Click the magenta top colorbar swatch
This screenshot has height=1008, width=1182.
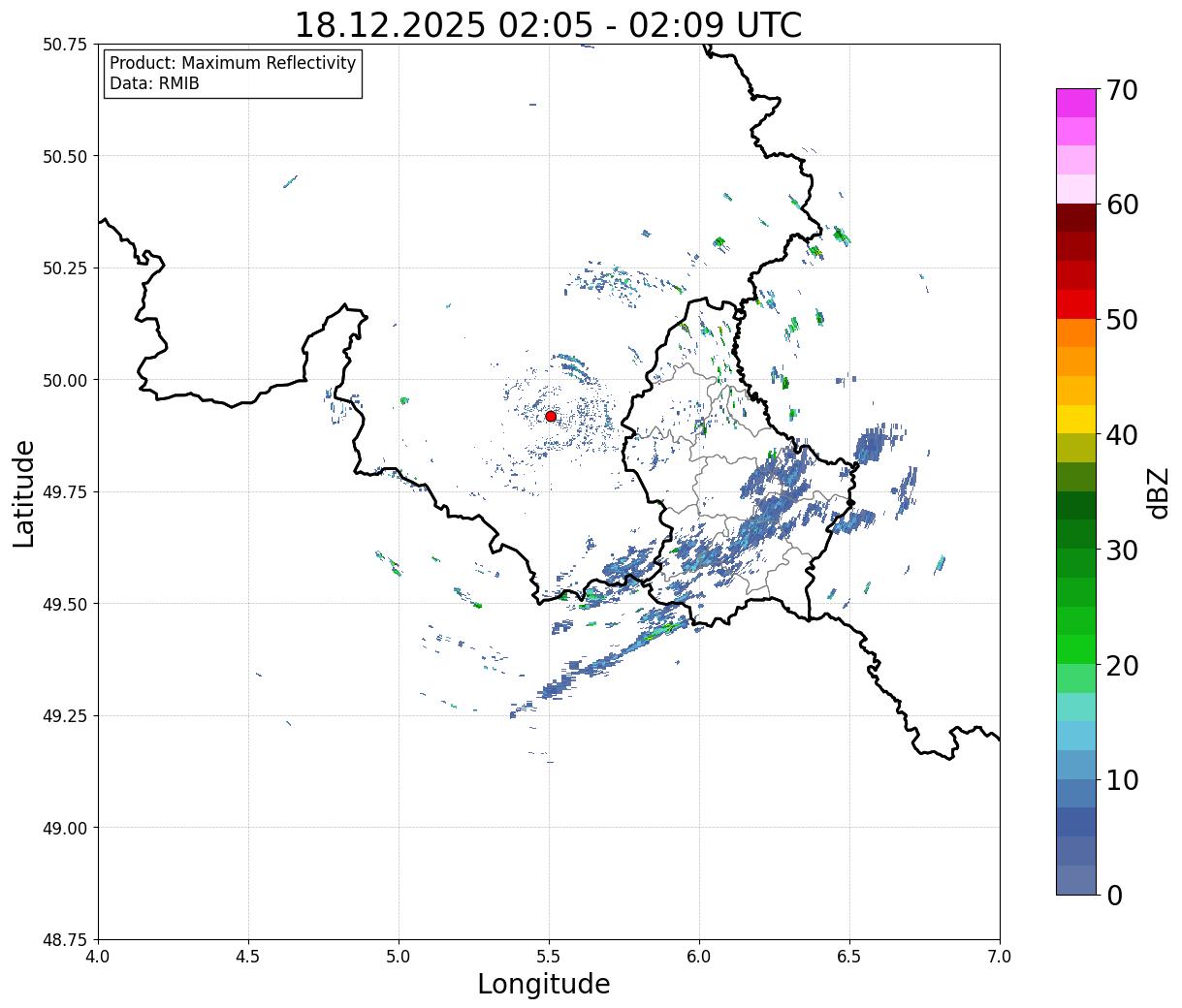tap(1076, 103)
